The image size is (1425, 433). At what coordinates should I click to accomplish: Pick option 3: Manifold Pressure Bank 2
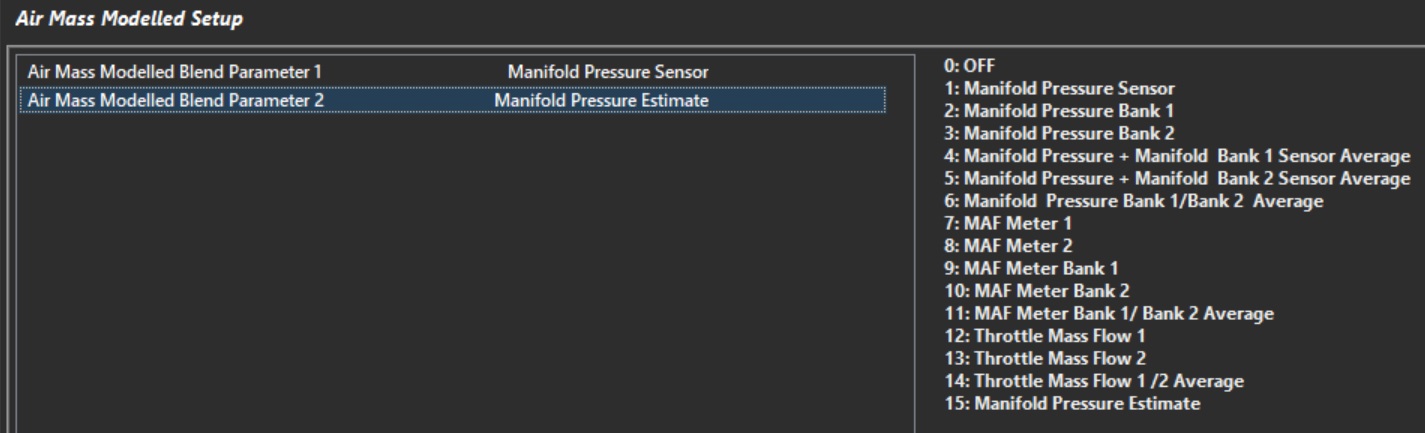point(1059,133)
